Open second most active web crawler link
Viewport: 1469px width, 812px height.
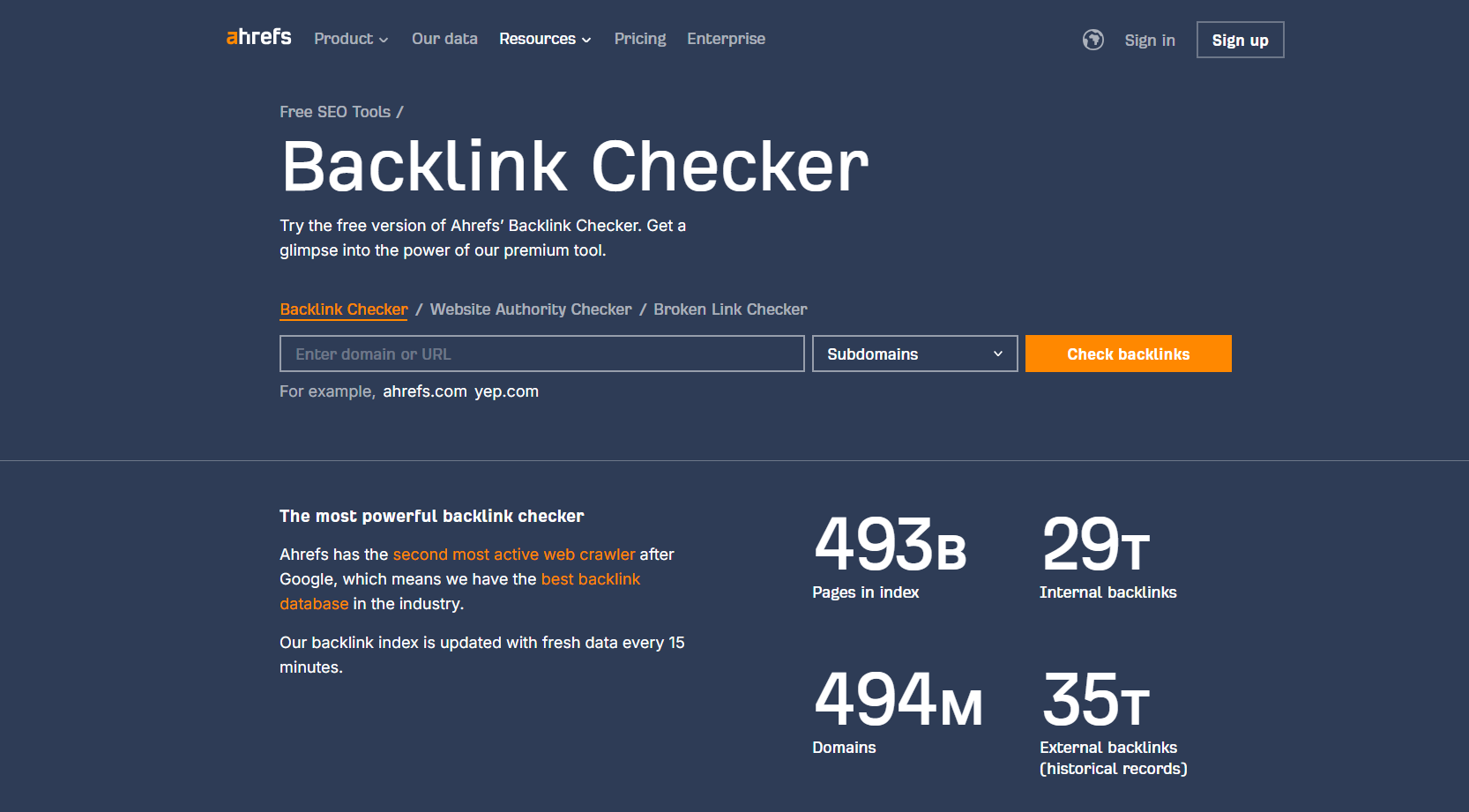[514, 555]
